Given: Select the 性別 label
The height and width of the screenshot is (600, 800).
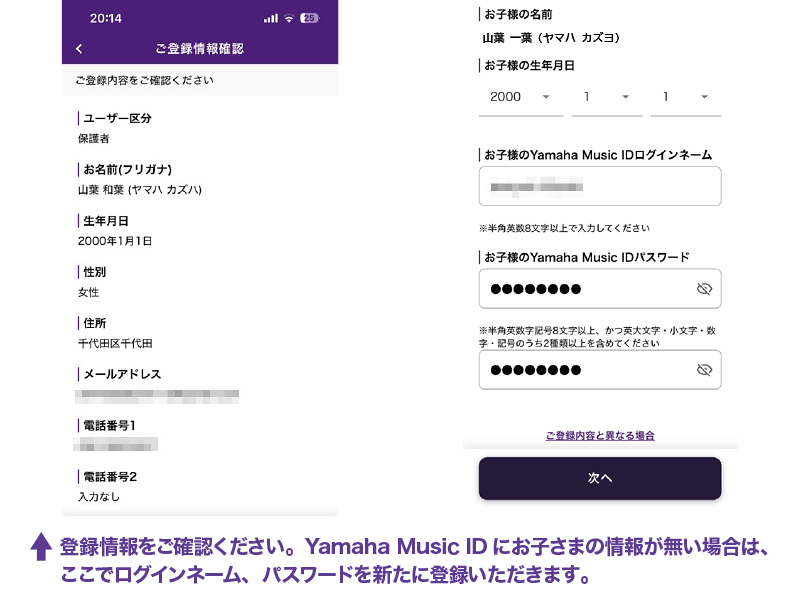Looking at the screenshot, I should pyautogui.click(x=94, y=272).
